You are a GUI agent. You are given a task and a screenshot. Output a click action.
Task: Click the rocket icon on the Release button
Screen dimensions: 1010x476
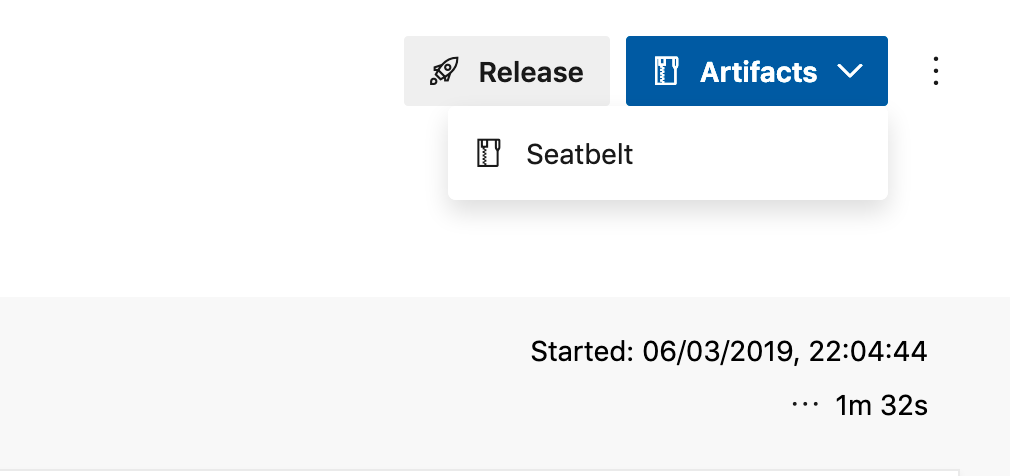click(x=444, y=71)
